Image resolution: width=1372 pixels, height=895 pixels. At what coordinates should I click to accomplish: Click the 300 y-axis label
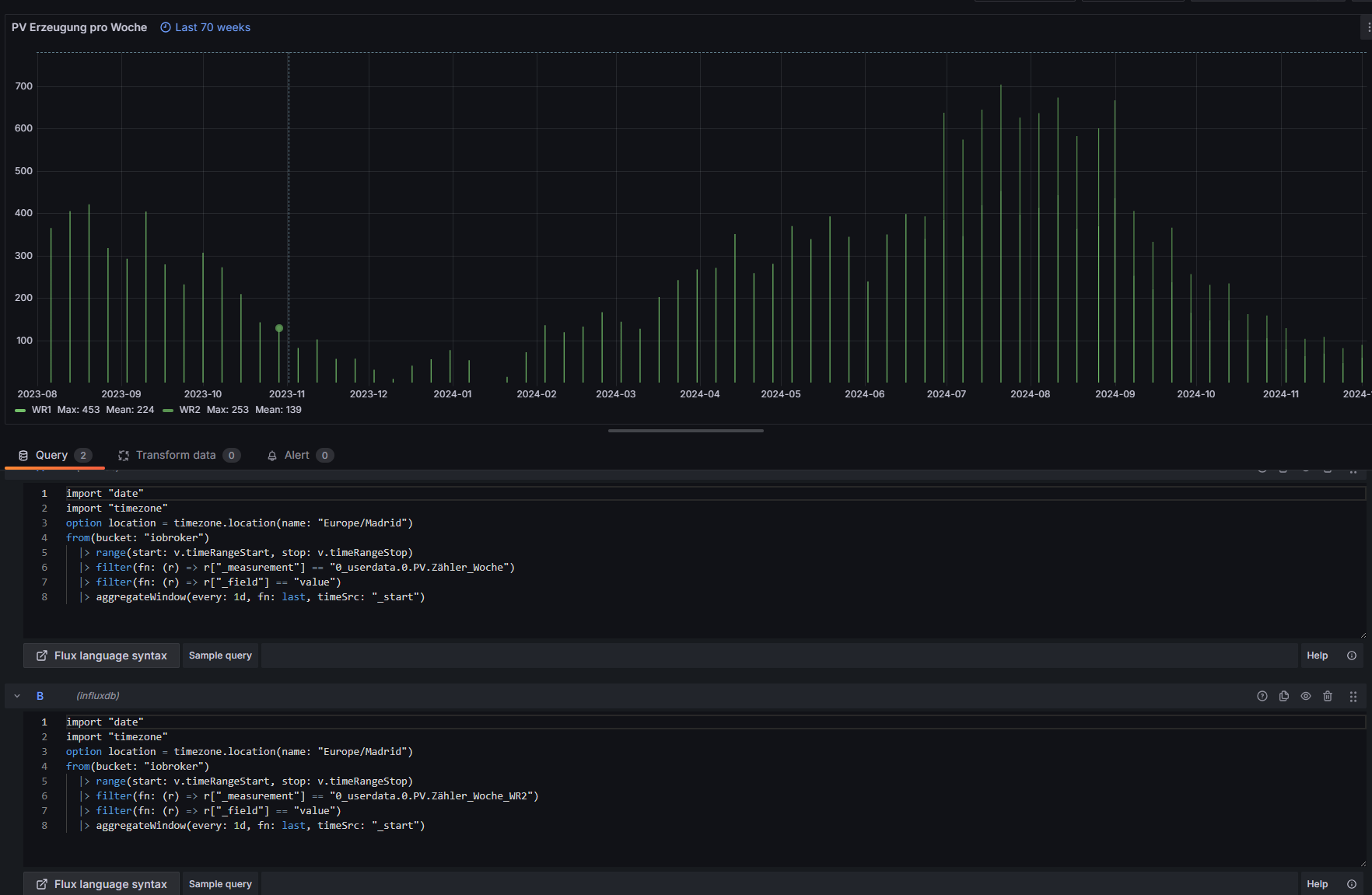(24, 256)
